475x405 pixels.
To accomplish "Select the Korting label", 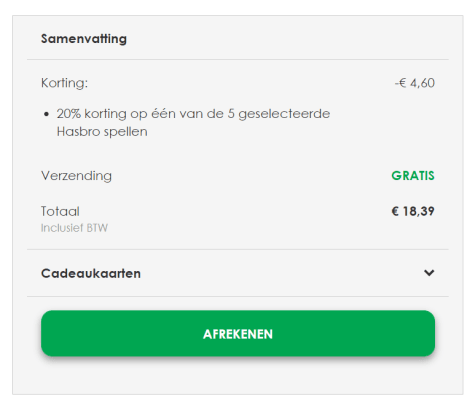I will [64, 83].
